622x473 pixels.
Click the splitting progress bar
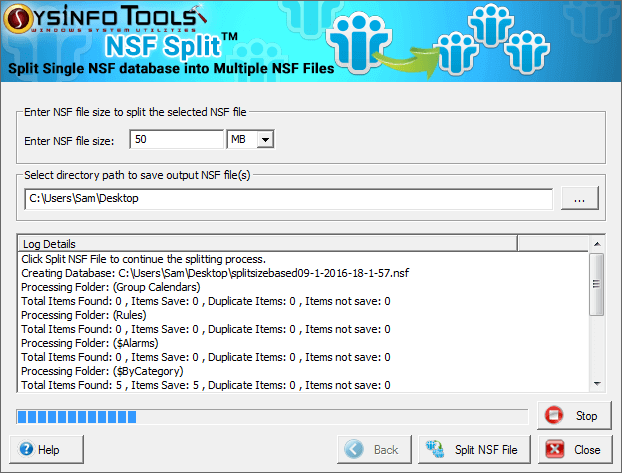(272, 417)
